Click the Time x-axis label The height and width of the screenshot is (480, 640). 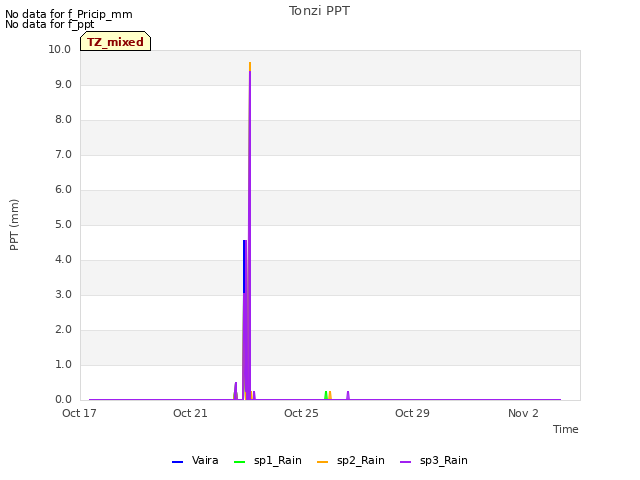(x=566, y=429)
